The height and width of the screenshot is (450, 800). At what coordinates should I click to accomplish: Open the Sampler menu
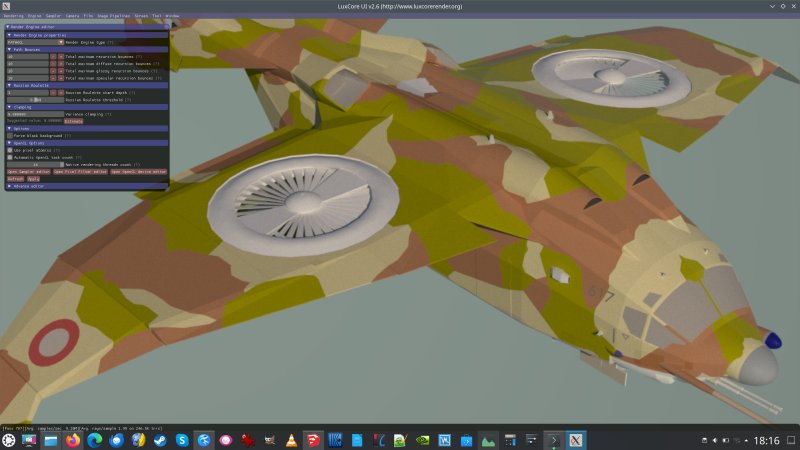pos(54,16)
